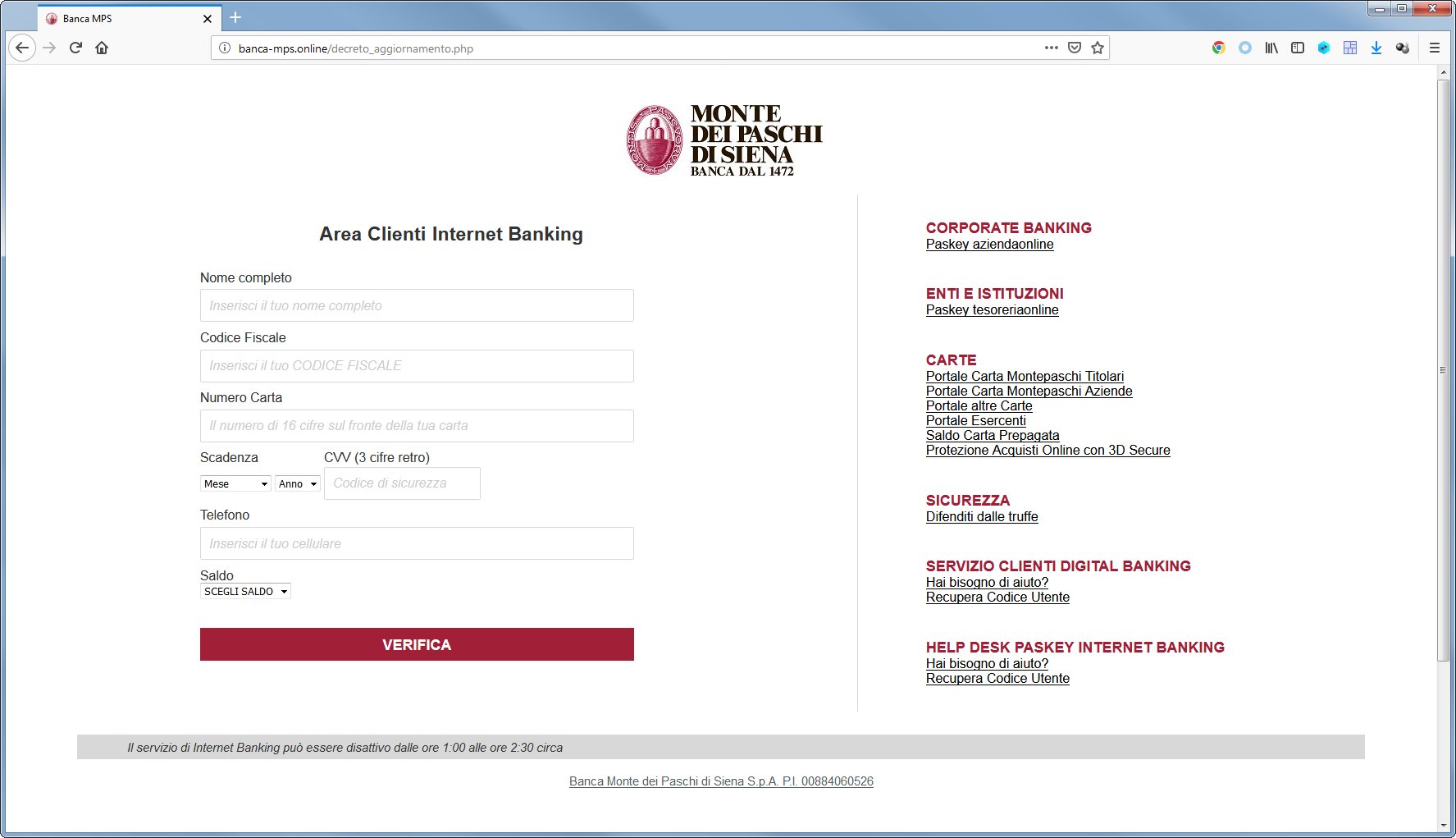Click 'Recupera Codice Utente' under Help Desk Paskey
Image resolution: width=1456 pixels, height=838 pixels.
pyautogui.click(x=997, y=678)
